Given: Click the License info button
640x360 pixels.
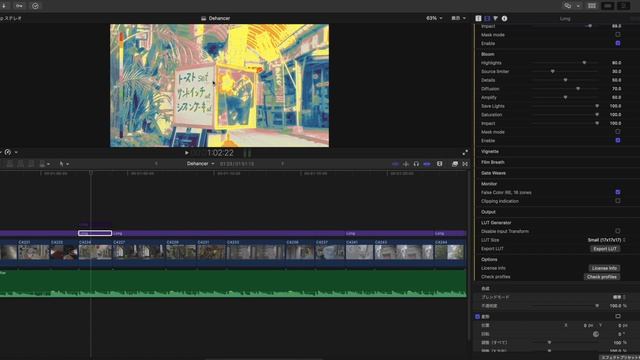Looking at the screenshot, I should [604, 268].
